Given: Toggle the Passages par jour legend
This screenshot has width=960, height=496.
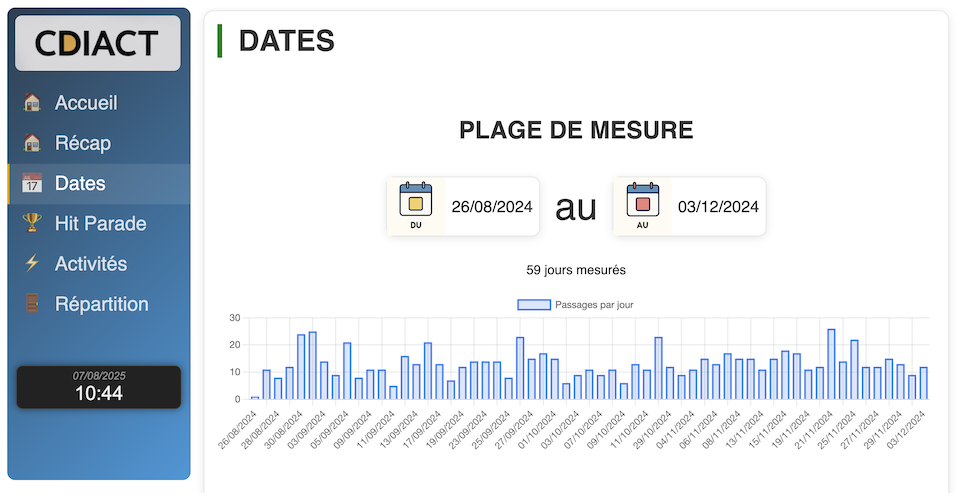Looking at the screenshot, I should tap(576, 304).
